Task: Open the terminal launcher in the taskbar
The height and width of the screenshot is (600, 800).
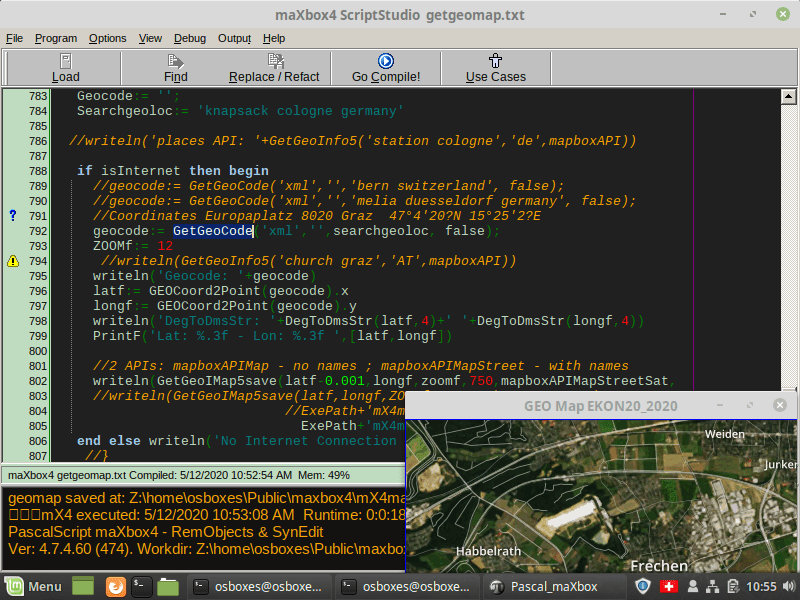Action: coord(142,586)
